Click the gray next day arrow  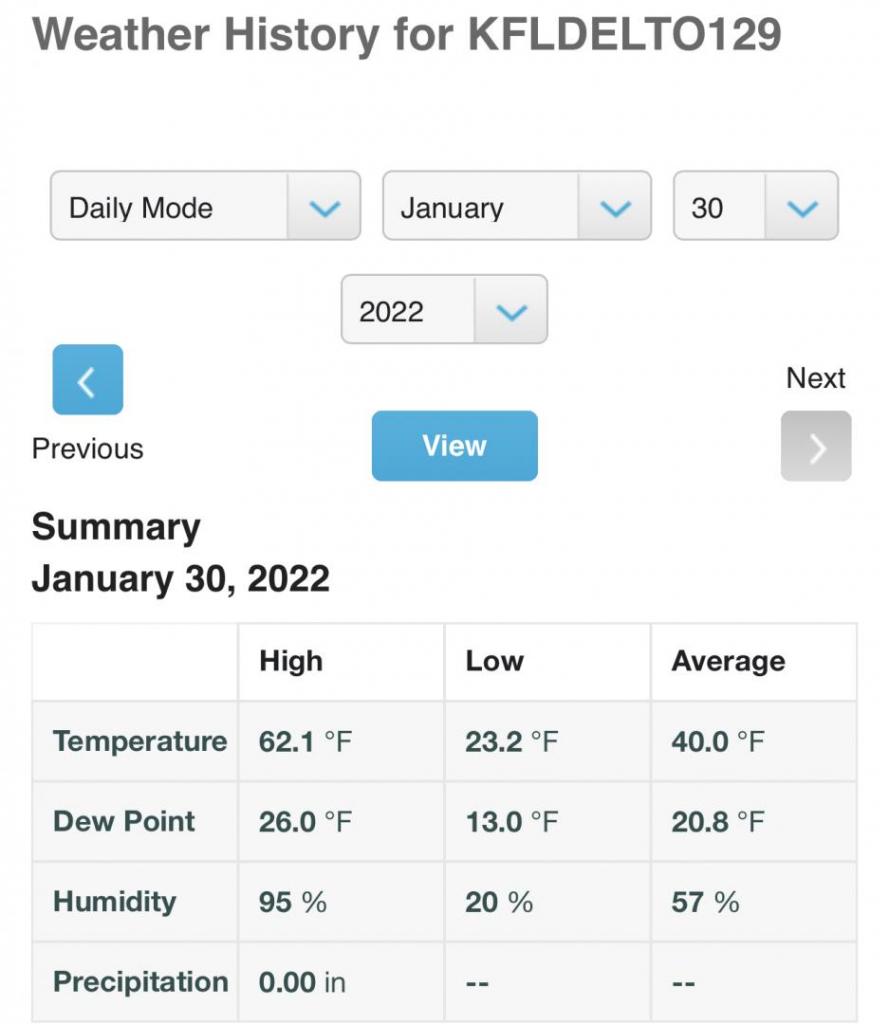[x=816, y=446]
